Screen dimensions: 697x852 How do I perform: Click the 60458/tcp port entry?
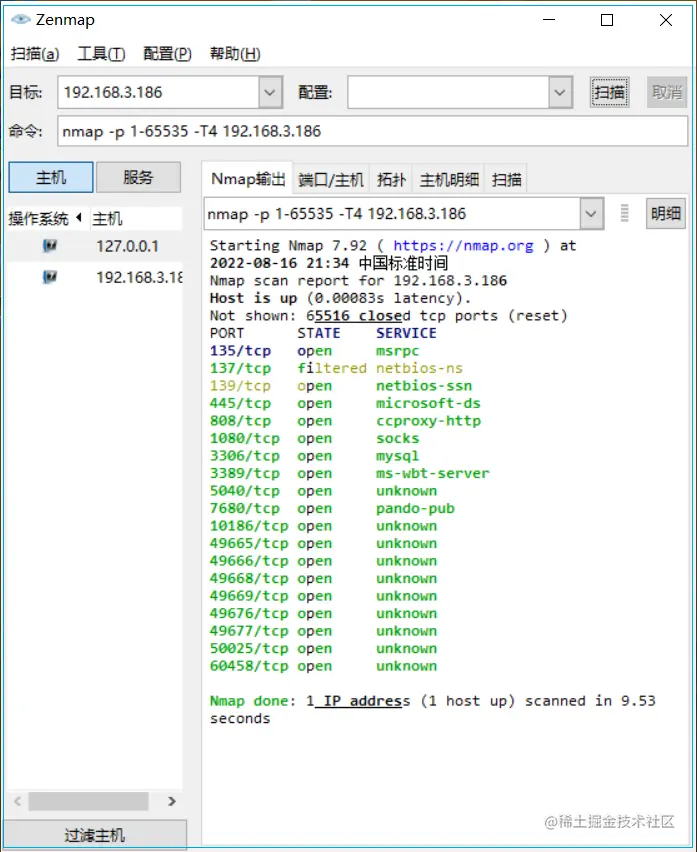coord(249,666)
